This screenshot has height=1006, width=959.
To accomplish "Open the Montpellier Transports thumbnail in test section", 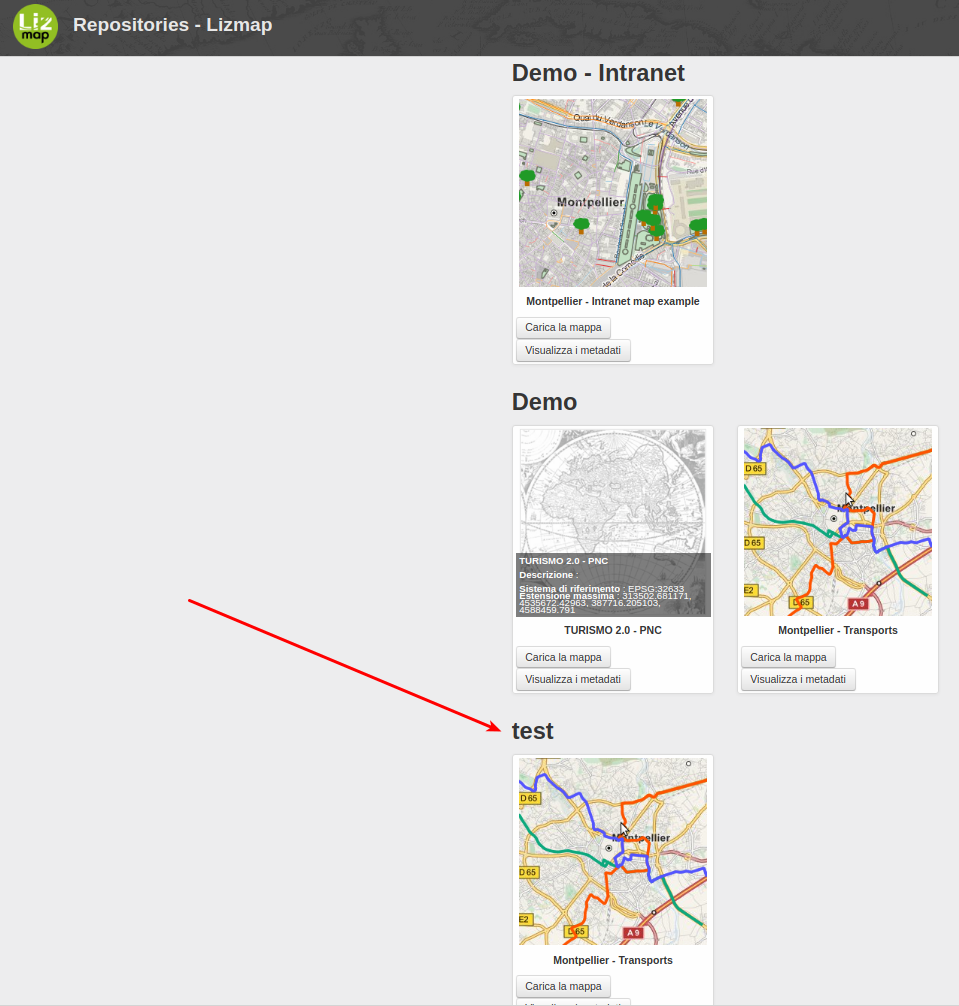I will pos(612,851).
